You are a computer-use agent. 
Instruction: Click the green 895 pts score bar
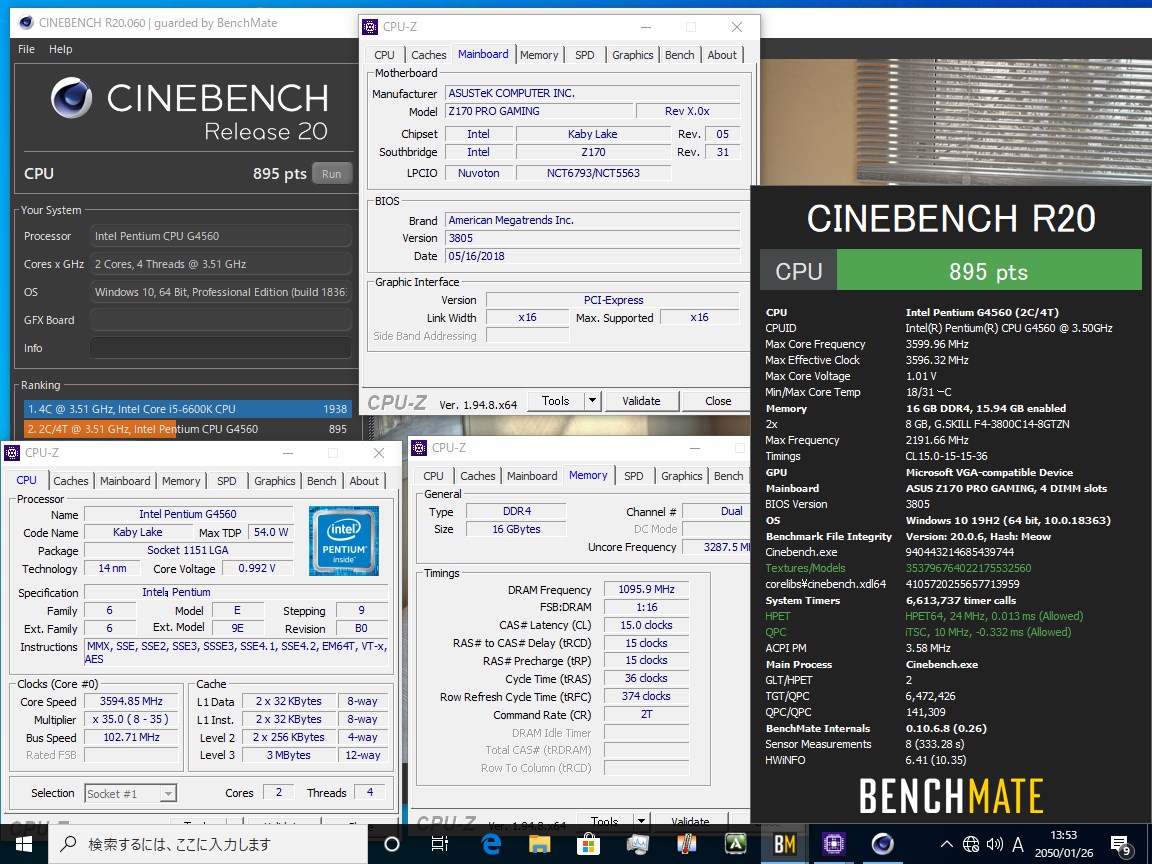coord(989,272)
